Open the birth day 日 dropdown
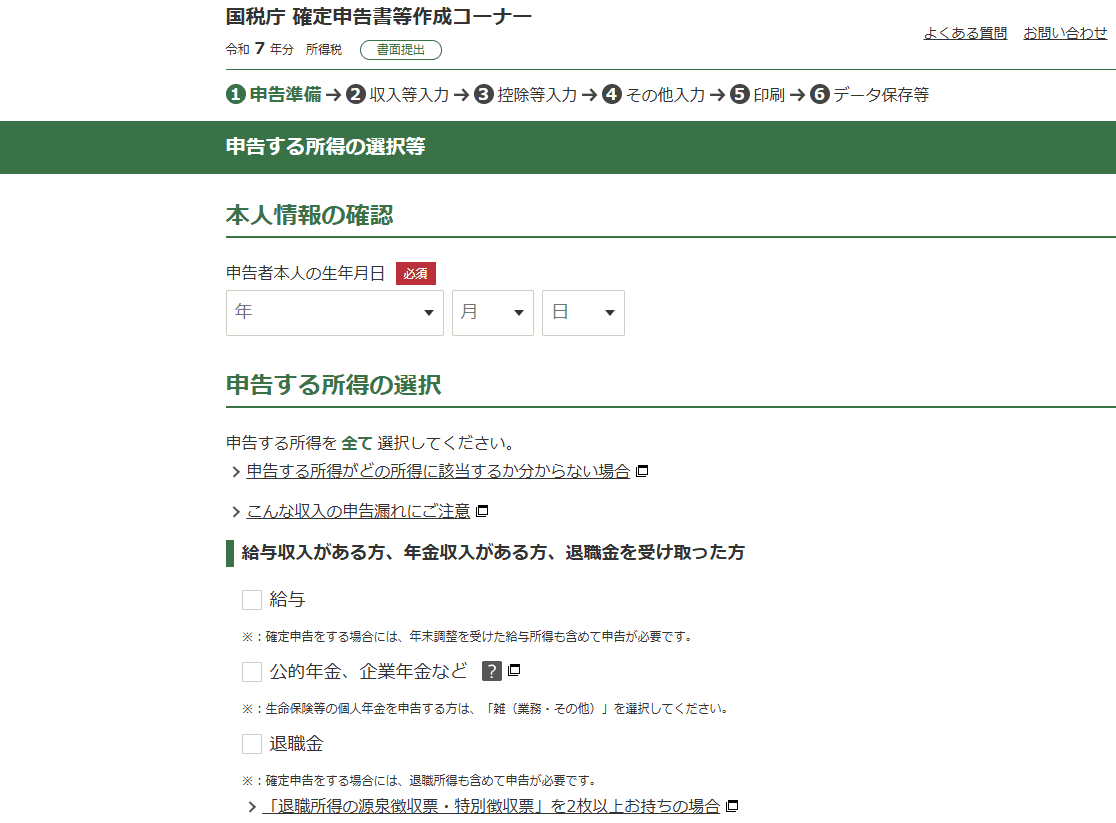 coord(583,313)
